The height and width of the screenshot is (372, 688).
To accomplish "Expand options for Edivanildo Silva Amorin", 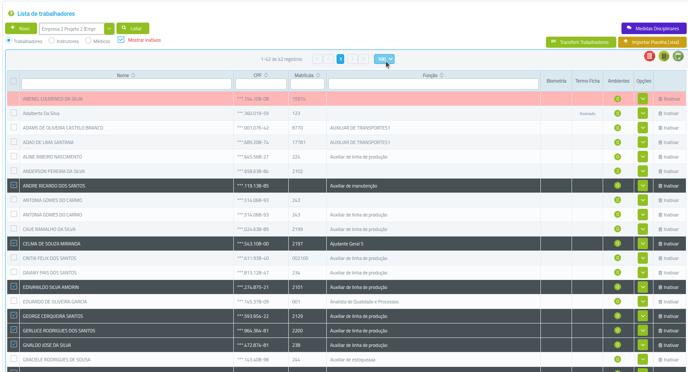I will pos(643,287).
